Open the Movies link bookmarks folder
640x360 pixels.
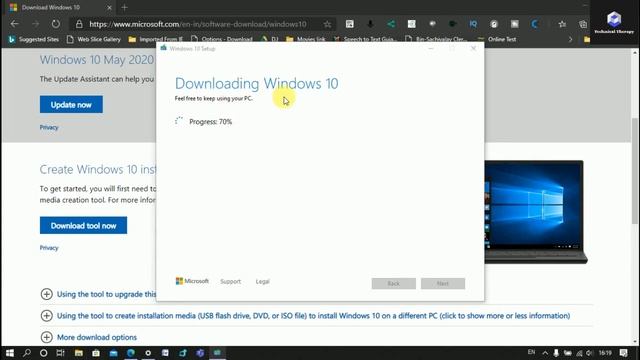[x=306, y=39]
